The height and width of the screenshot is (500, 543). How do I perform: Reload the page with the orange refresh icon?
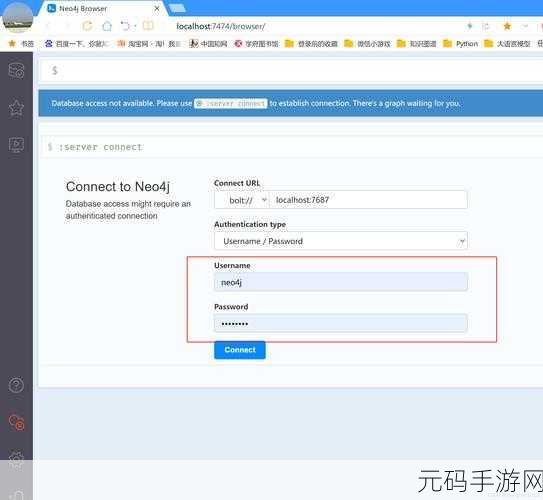[x=87, y=26]
